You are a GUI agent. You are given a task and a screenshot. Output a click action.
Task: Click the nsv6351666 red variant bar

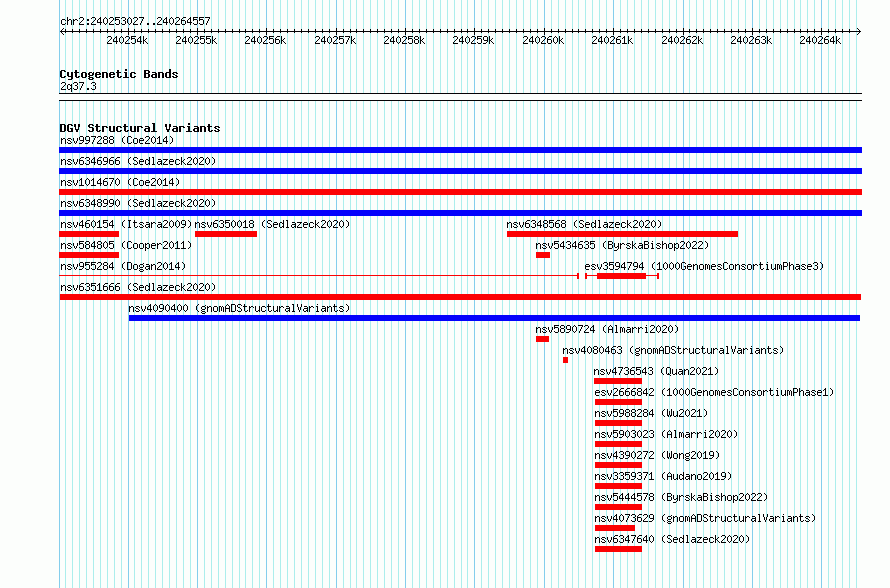[460, 297]
